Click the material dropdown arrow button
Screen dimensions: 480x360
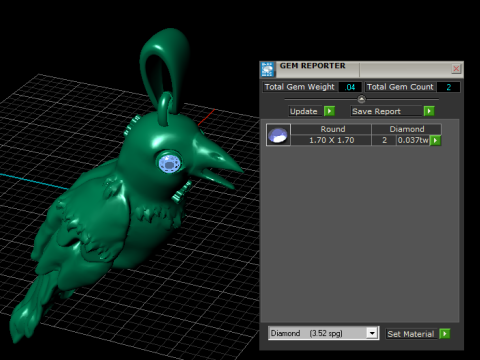point(372,333)
